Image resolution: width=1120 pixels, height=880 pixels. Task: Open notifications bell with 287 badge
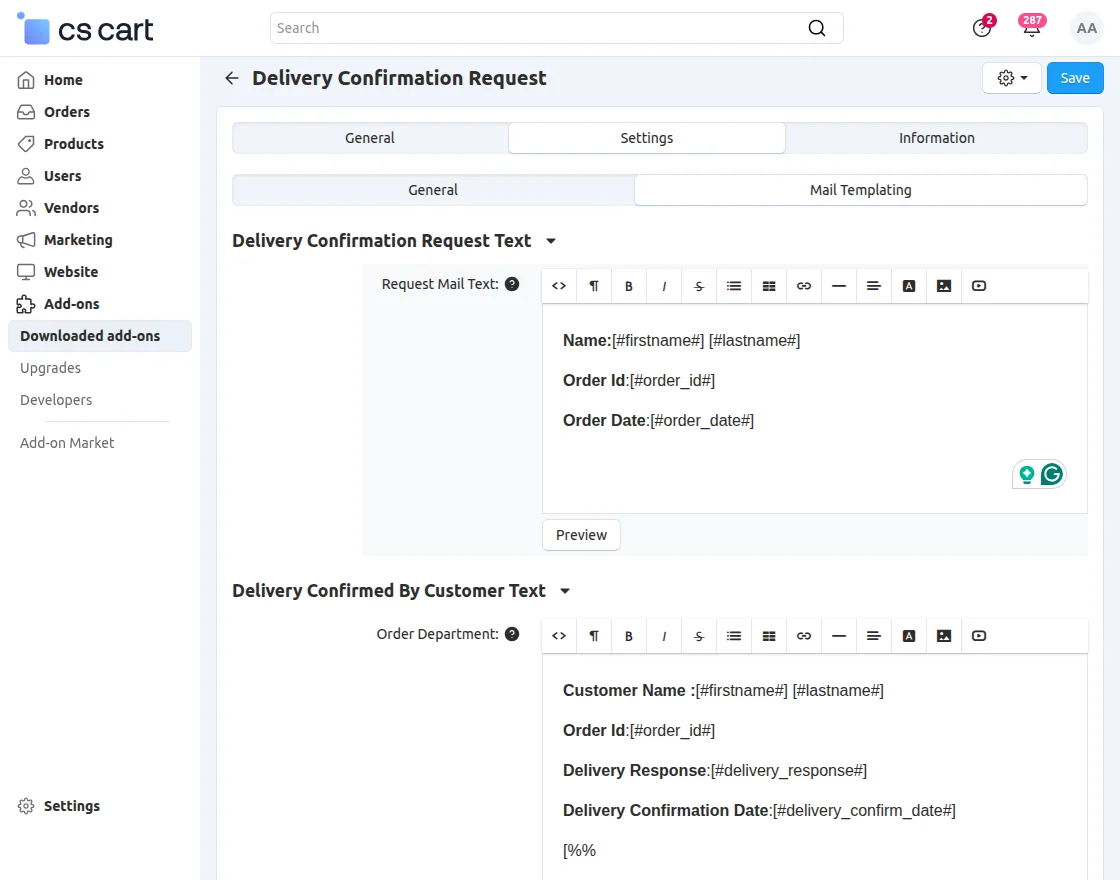(x=1031, y=28)
